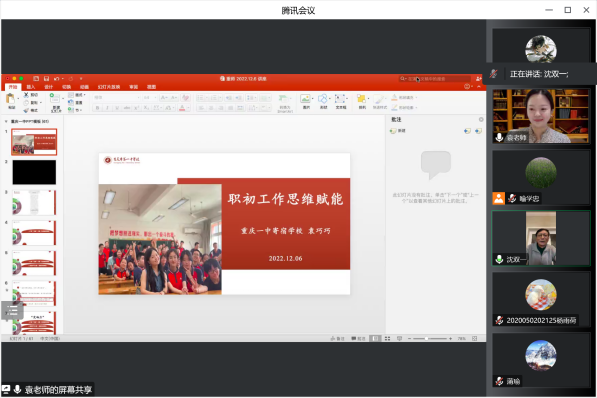Click the zoom out minus button
The height and width of the screenshot is (398, 597).
[409, 338]
